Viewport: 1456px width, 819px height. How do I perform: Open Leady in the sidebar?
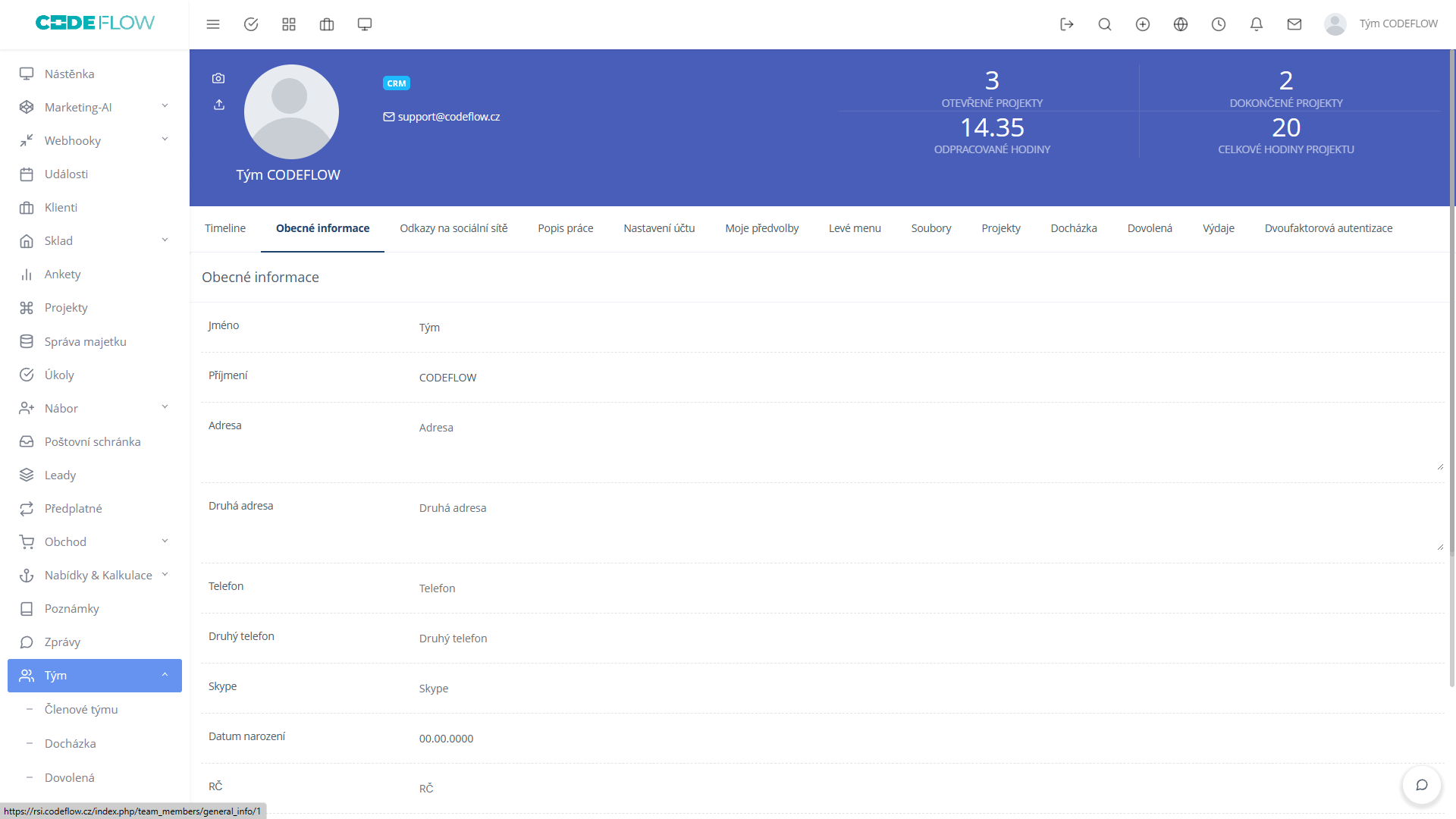[95, 475]
